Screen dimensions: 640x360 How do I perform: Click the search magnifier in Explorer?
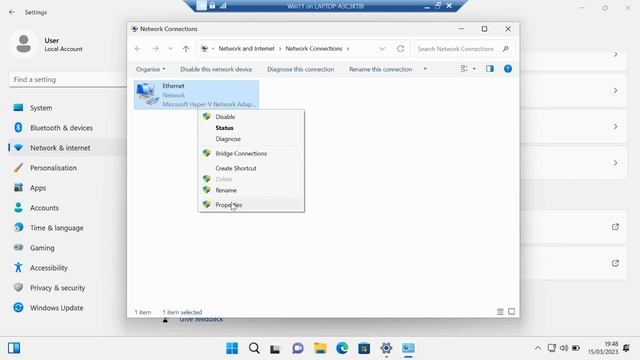[506, 49]
